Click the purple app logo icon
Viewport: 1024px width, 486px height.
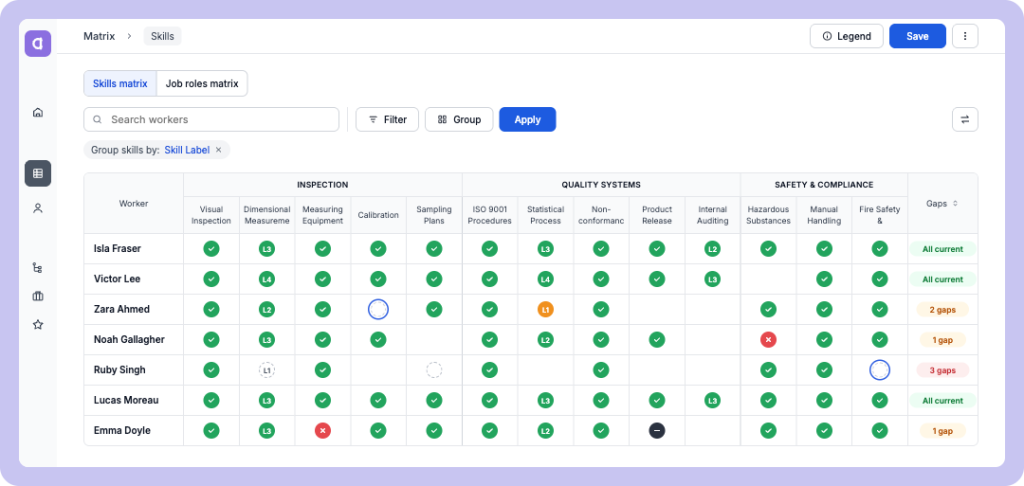click(x=38, y=44)
